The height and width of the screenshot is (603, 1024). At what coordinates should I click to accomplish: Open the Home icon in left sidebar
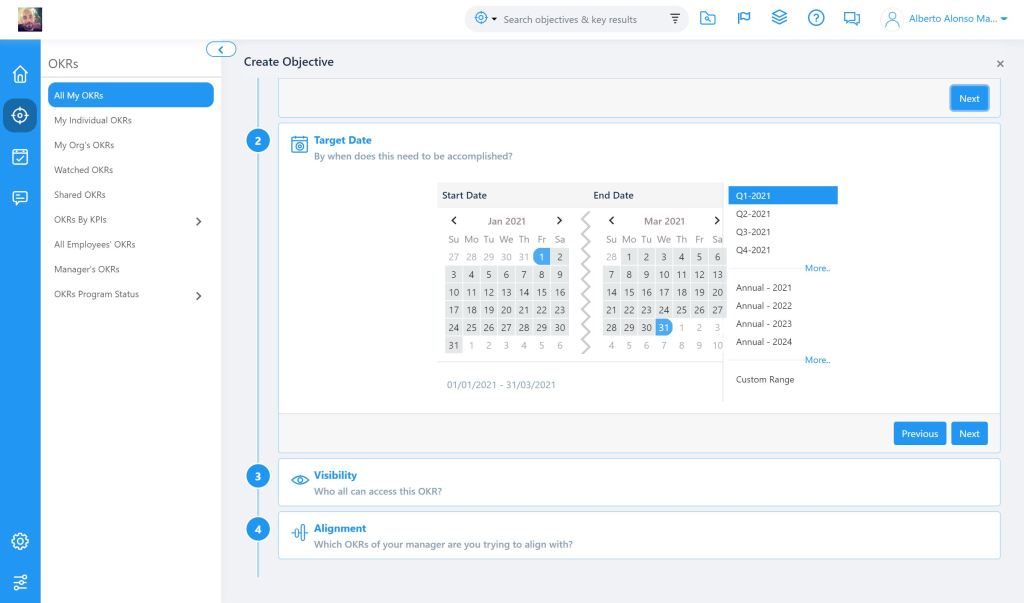(20, 75)
